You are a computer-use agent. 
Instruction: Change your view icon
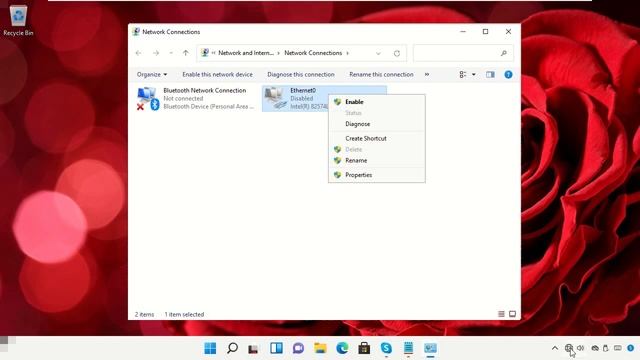(x=463, y=74)
